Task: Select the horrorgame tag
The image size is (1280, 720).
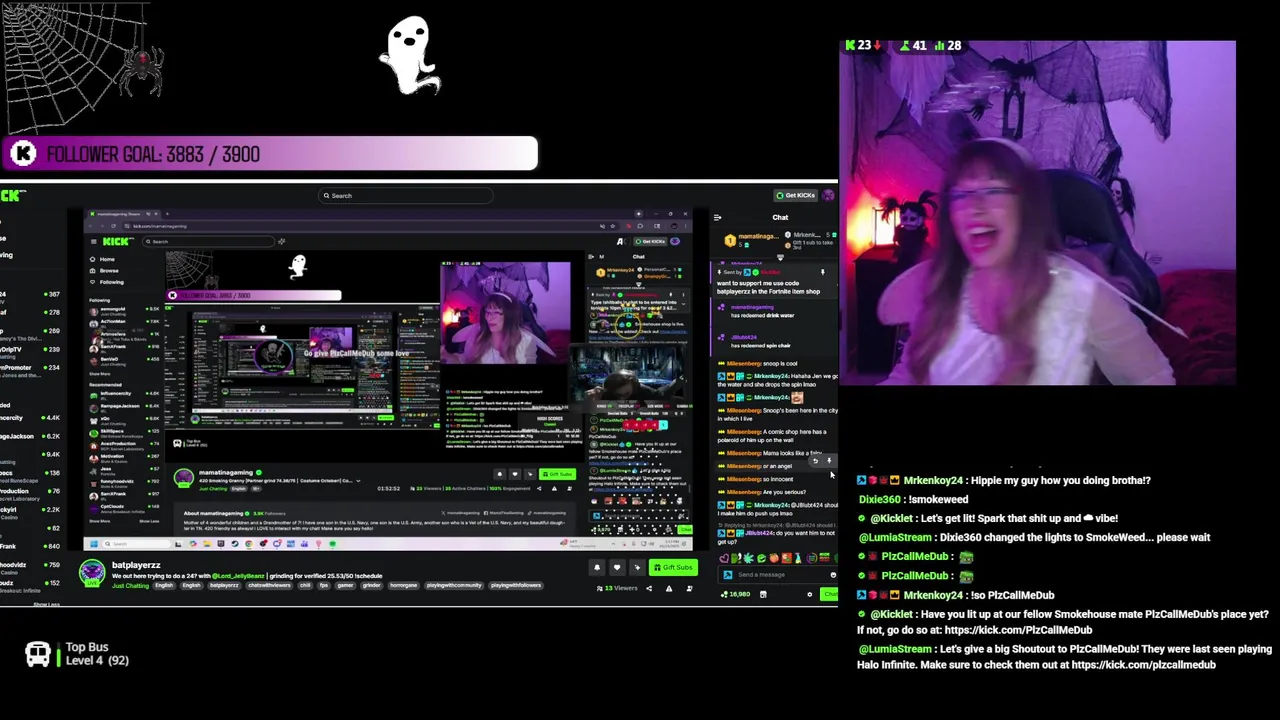Action: click(x=403, y=586)
